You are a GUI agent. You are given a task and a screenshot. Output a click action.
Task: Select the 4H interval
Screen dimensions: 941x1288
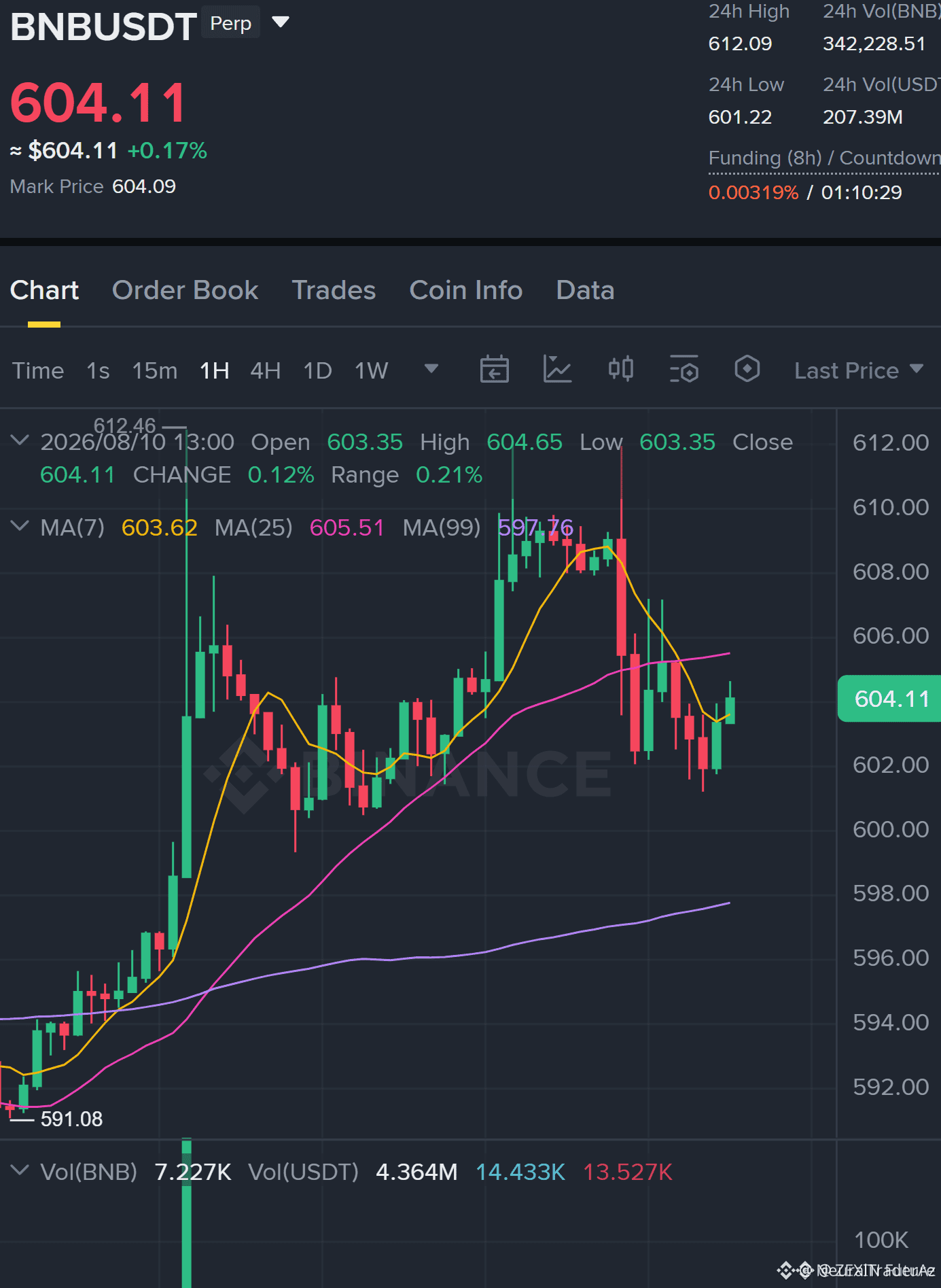click(x=266, y=370)
